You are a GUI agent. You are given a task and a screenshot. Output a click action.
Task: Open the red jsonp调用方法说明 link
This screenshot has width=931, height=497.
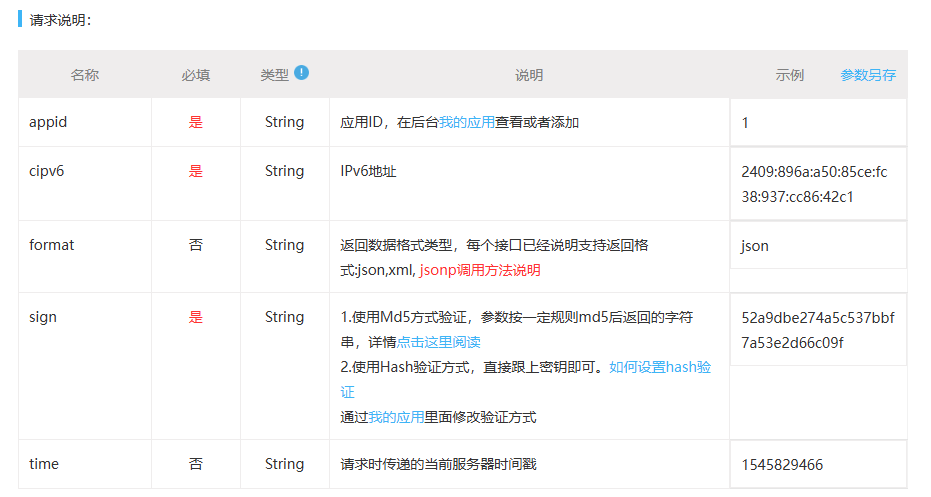pyautogui.click(x=480, y=270)
